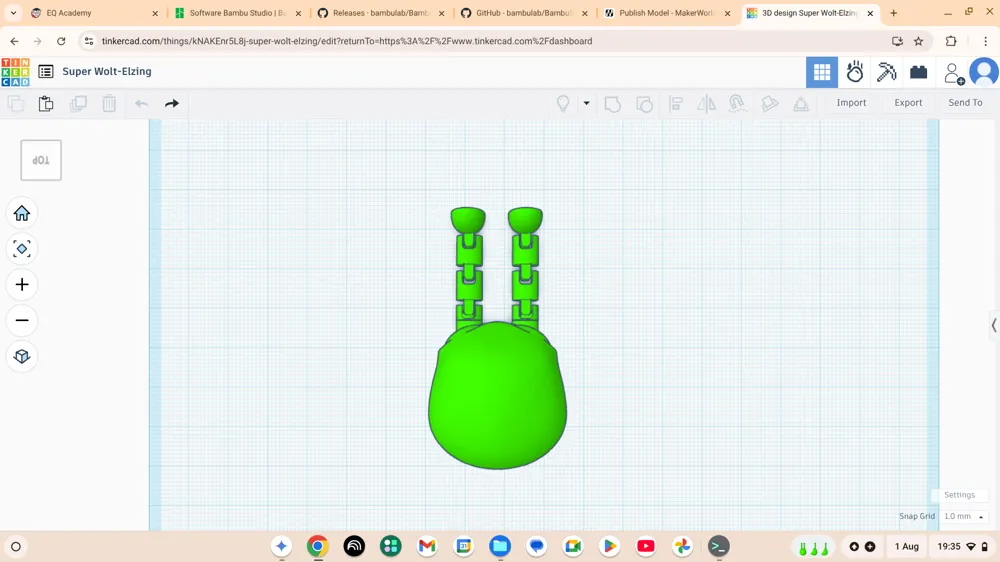The image size is (1000, 562).
Task: Click the address bar URL
Action: (347, 41)
